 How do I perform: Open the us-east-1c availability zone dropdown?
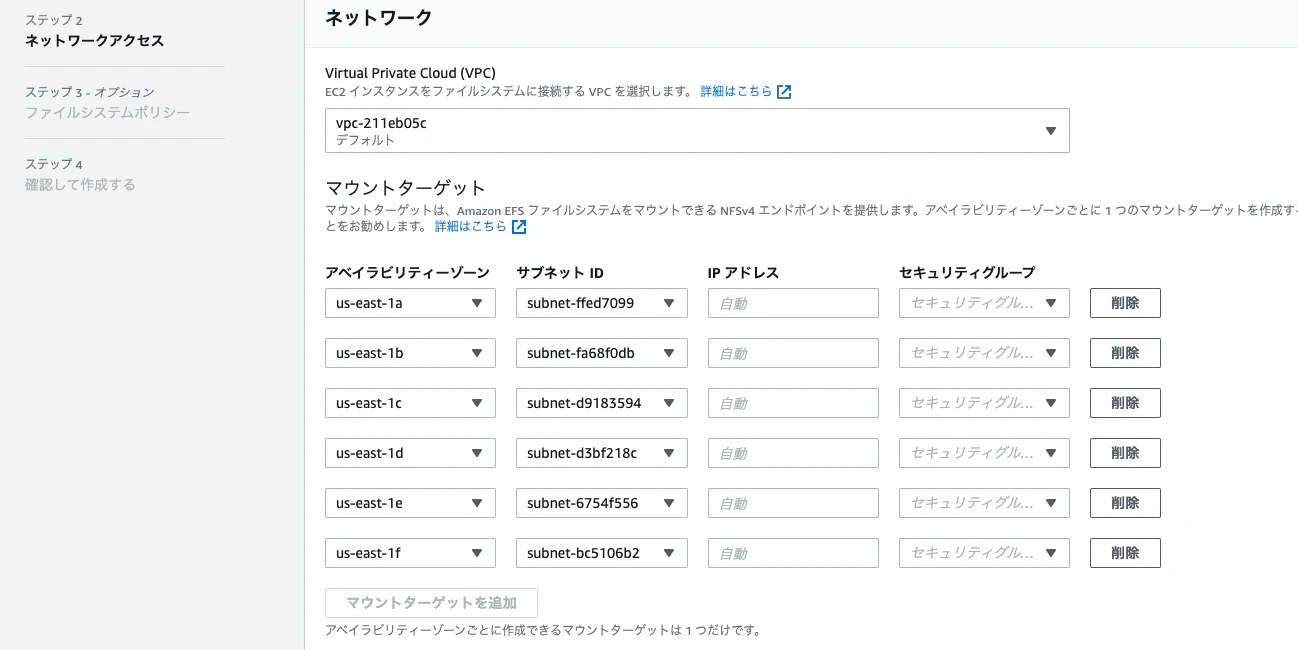(410, 403)
